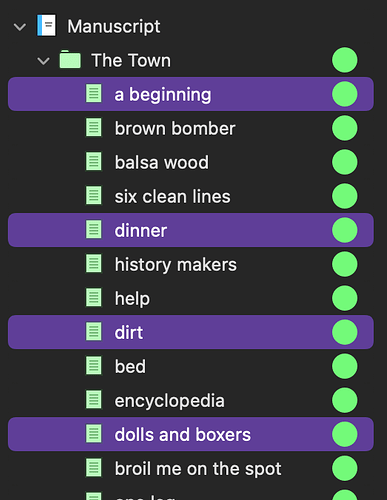Select the dinner document row
The height and width of the screenshot is (500, 387).
pyautogui.click(x=191, y=230)
